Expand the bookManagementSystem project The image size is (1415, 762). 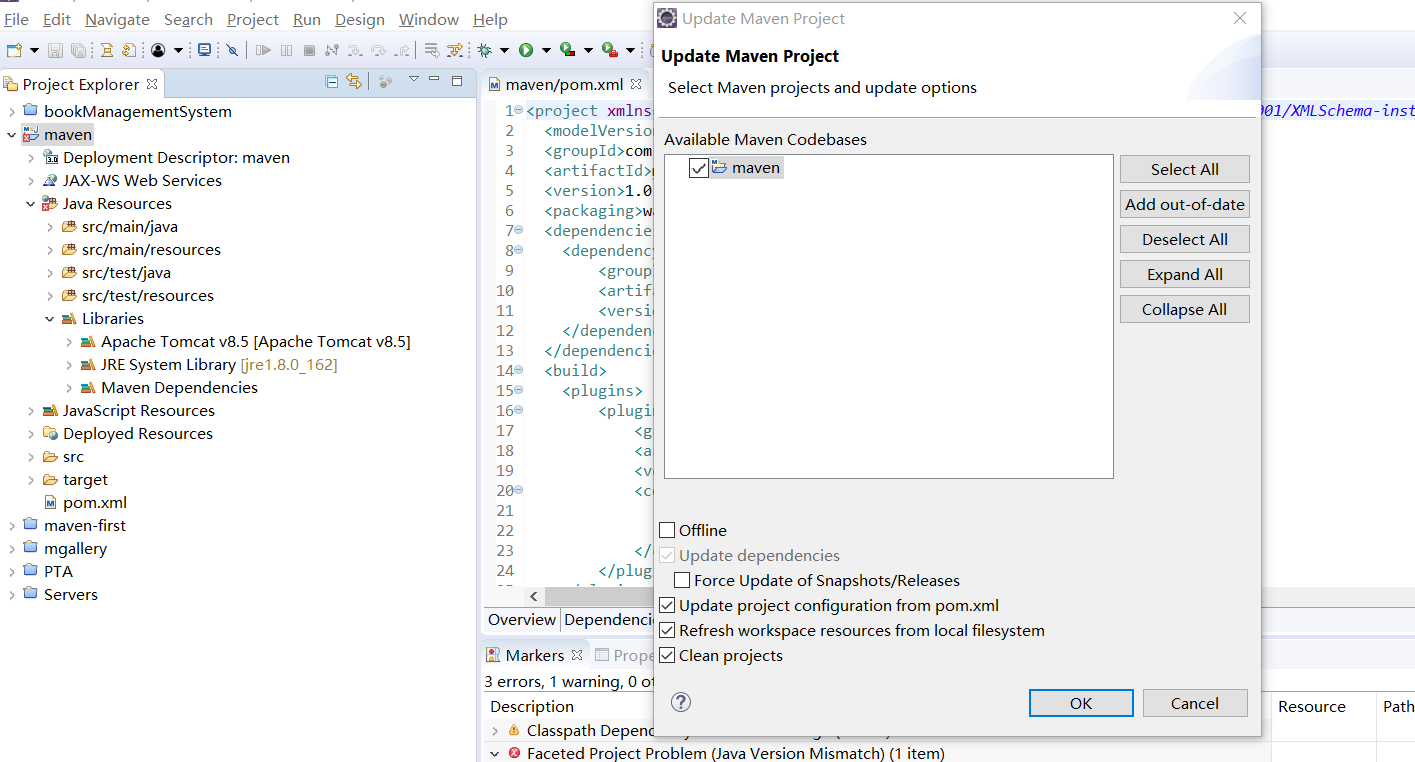point(11,111)
